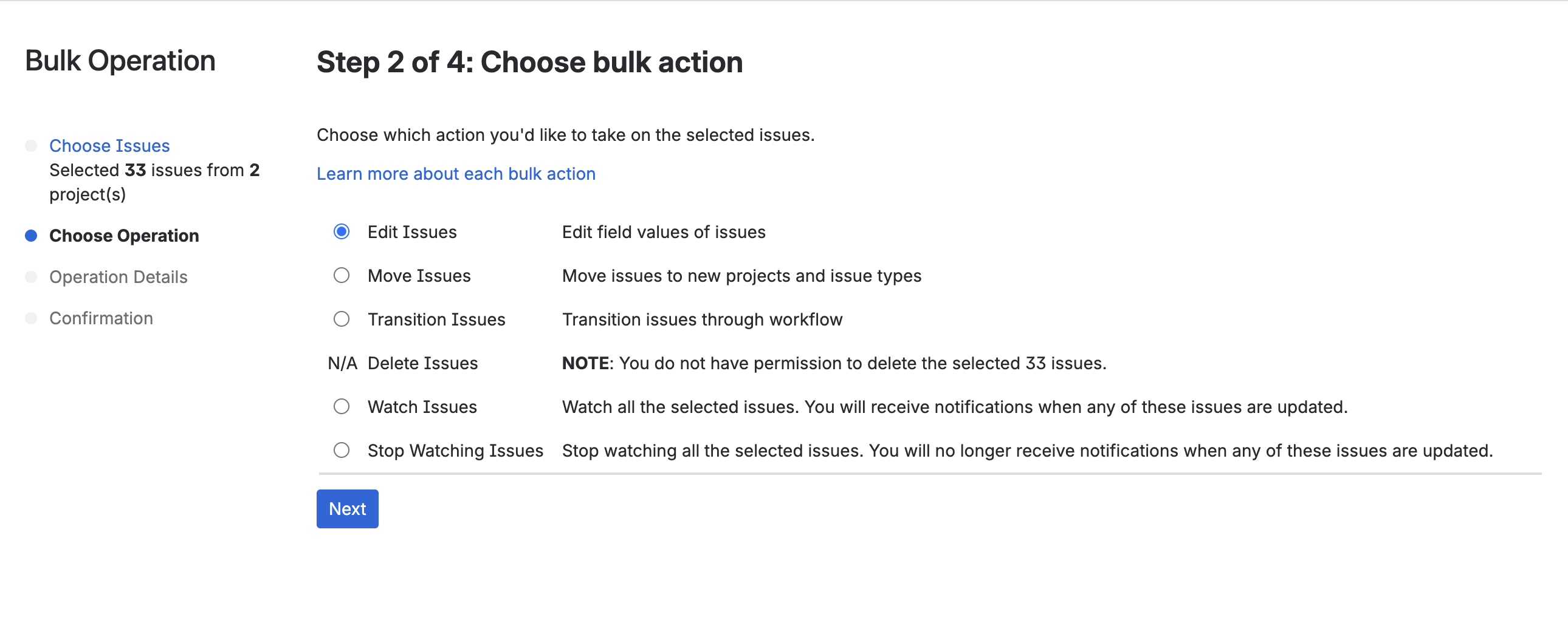Click the Delete Issues option label
This screenshot has height=617, width=1568.
click(422, 363)
